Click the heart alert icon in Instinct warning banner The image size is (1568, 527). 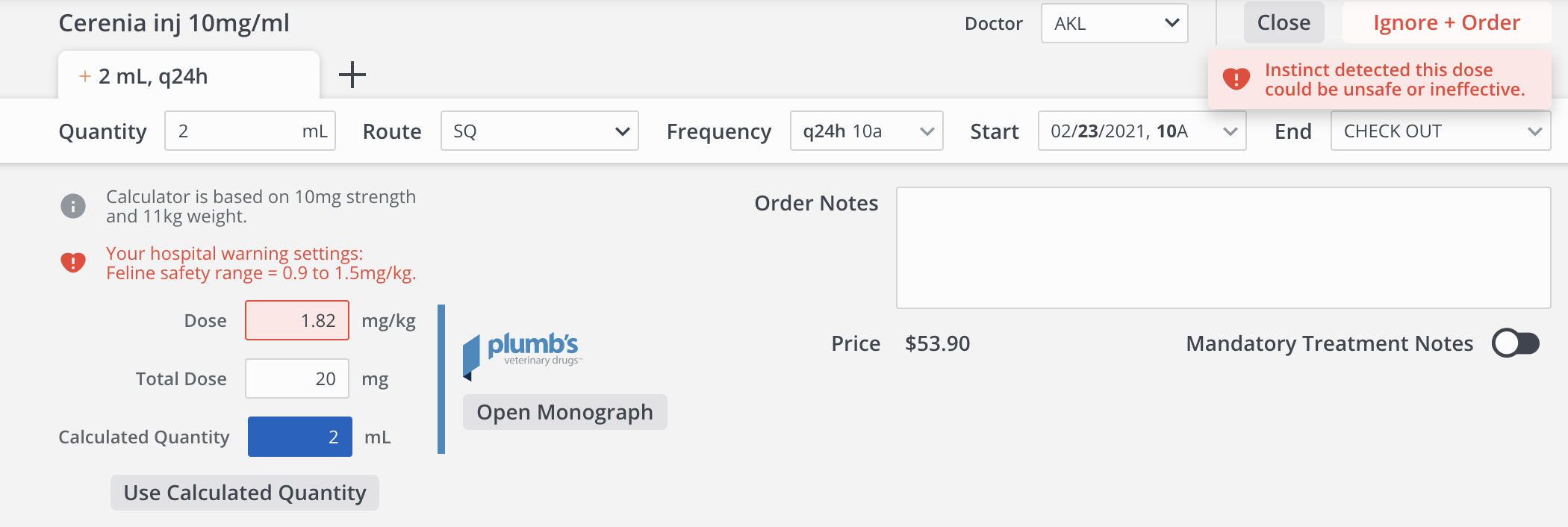(1236, 78)
